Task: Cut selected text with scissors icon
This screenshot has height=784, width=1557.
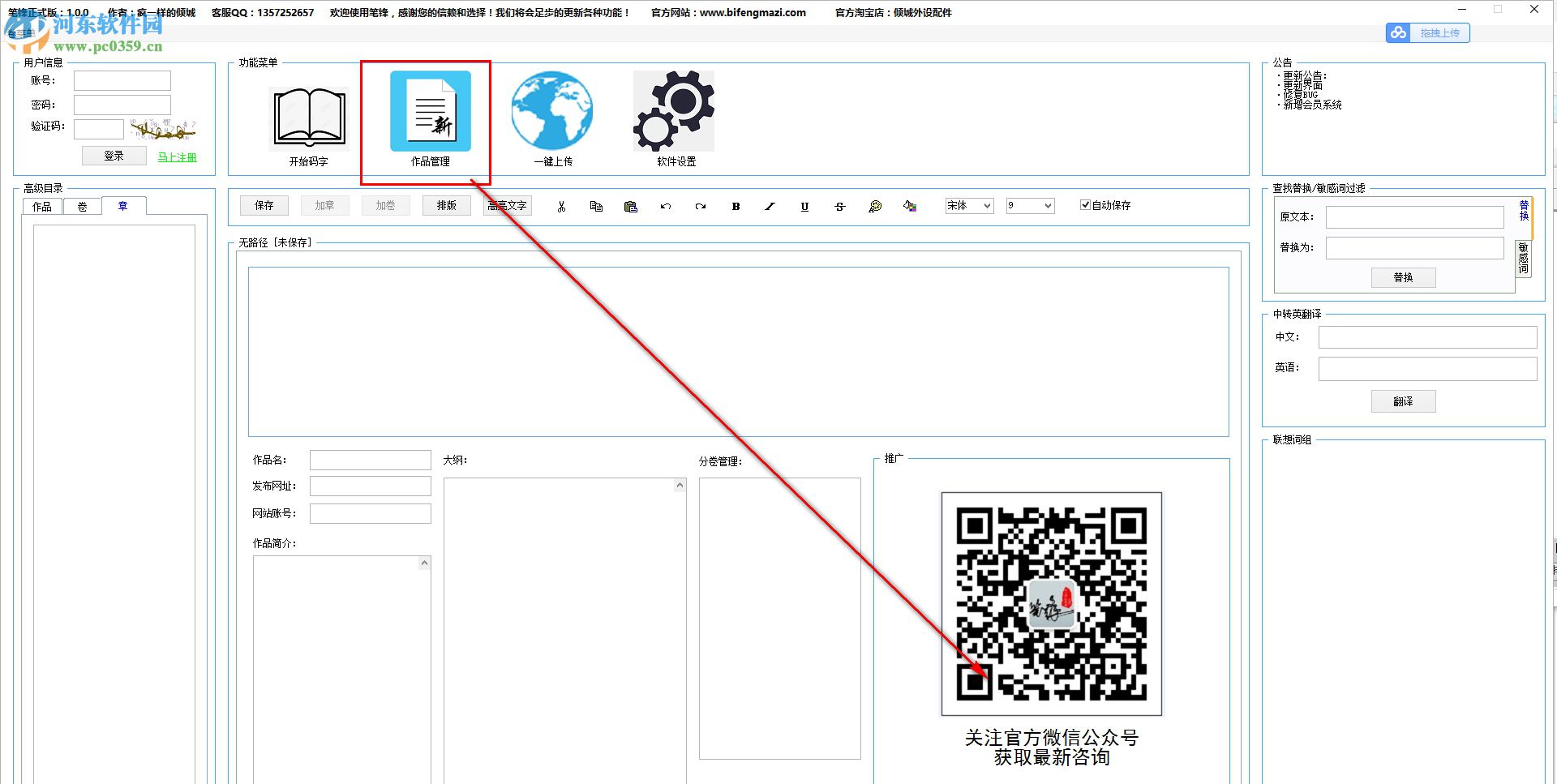Action: click(x=561, y=207)
